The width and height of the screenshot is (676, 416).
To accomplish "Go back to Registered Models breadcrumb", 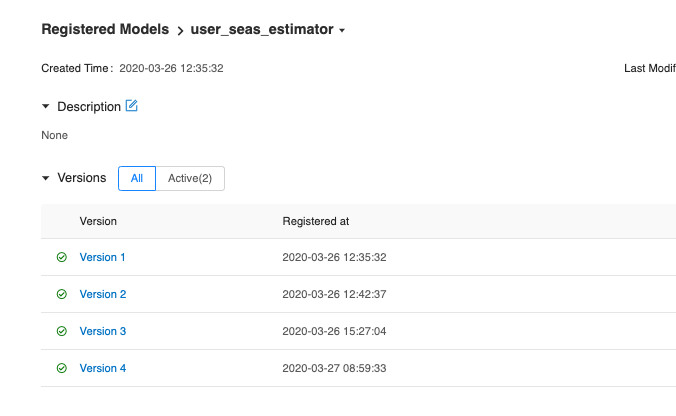I will tap(105, 29).
